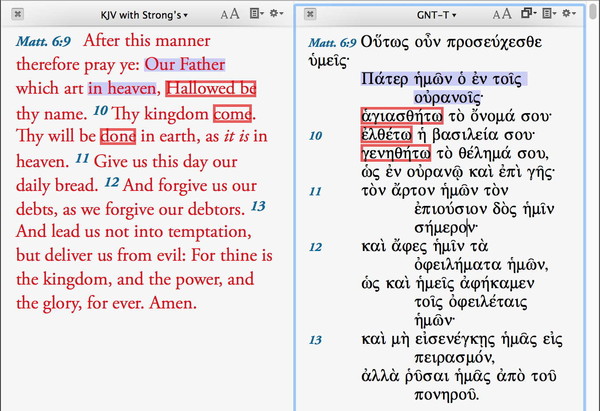Click verse number 12 in the GNT-T pane

315,247
